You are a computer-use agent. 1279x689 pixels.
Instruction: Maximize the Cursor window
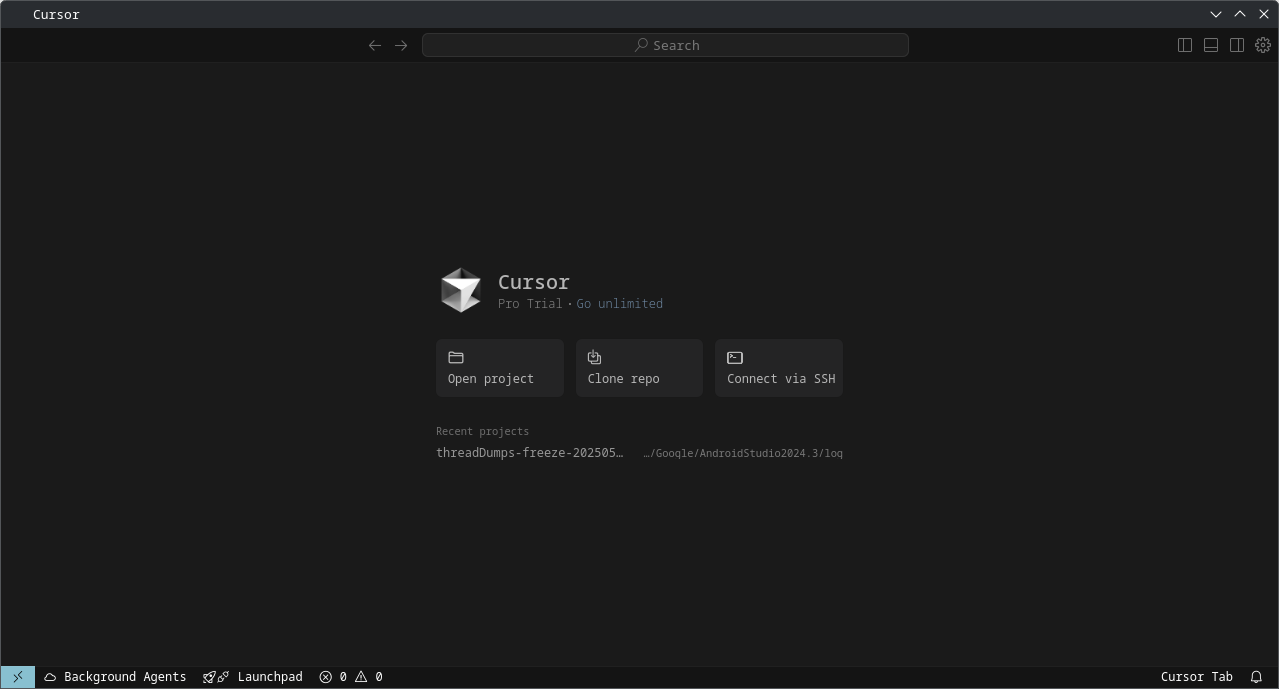pos(1240,14)
